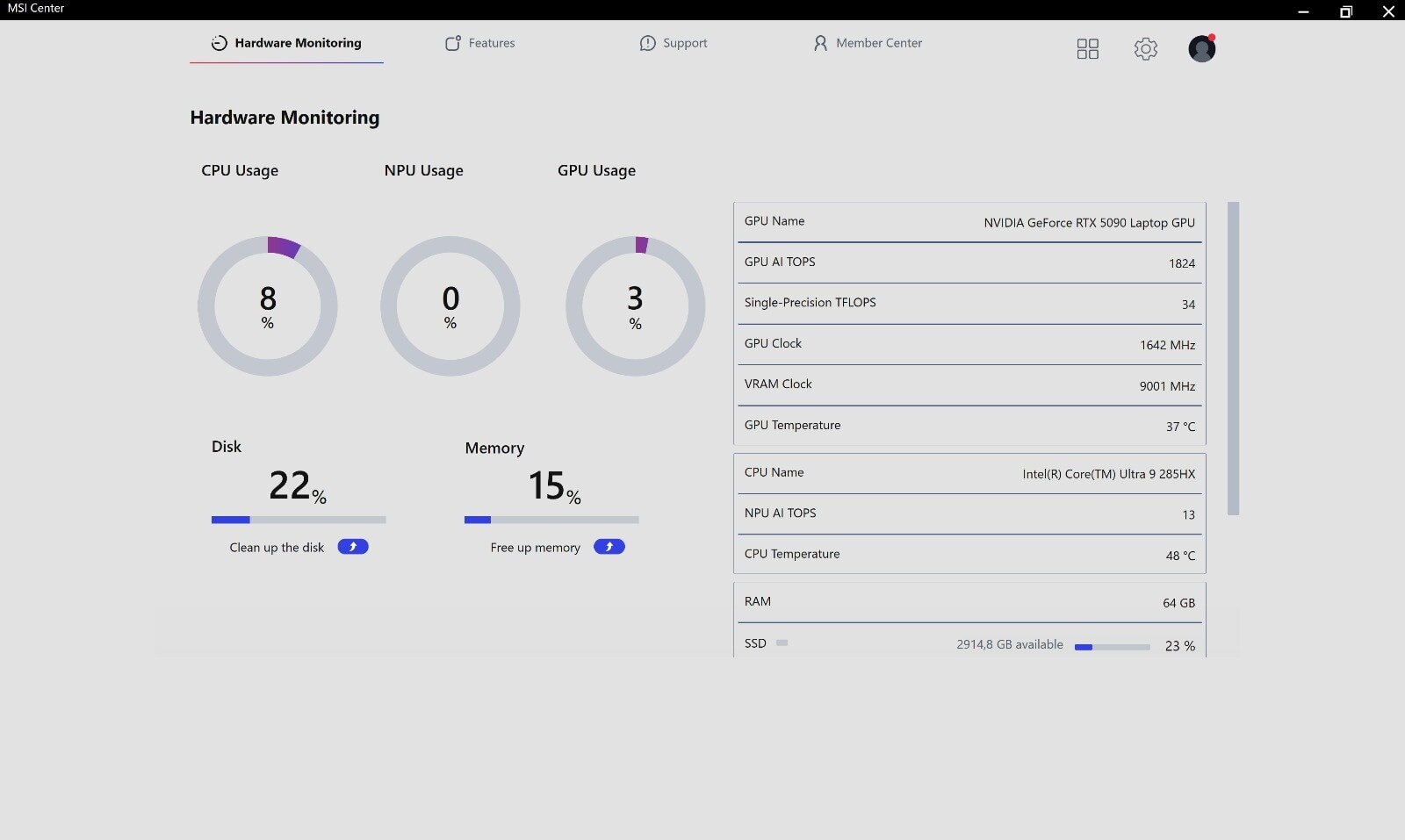Click the CPU Temperature value 48 °C
Image resolution: width=1405 pixels, height=840 pixels.
[x=1180, y=556]
